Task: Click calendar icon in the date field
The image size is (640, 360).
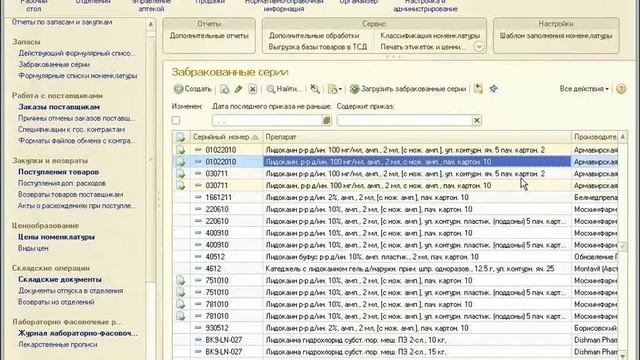Action: coord(327,120)
